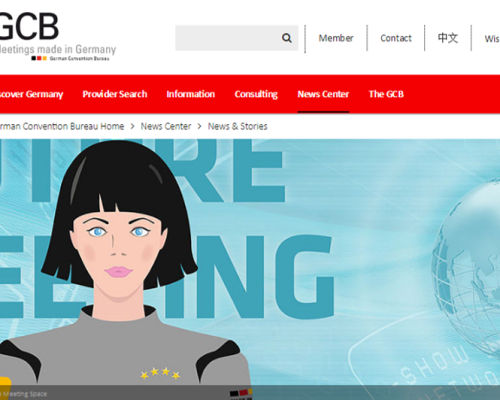Open the Discover Germany menu
Viewport: 500px width, 400px height.
31,94
